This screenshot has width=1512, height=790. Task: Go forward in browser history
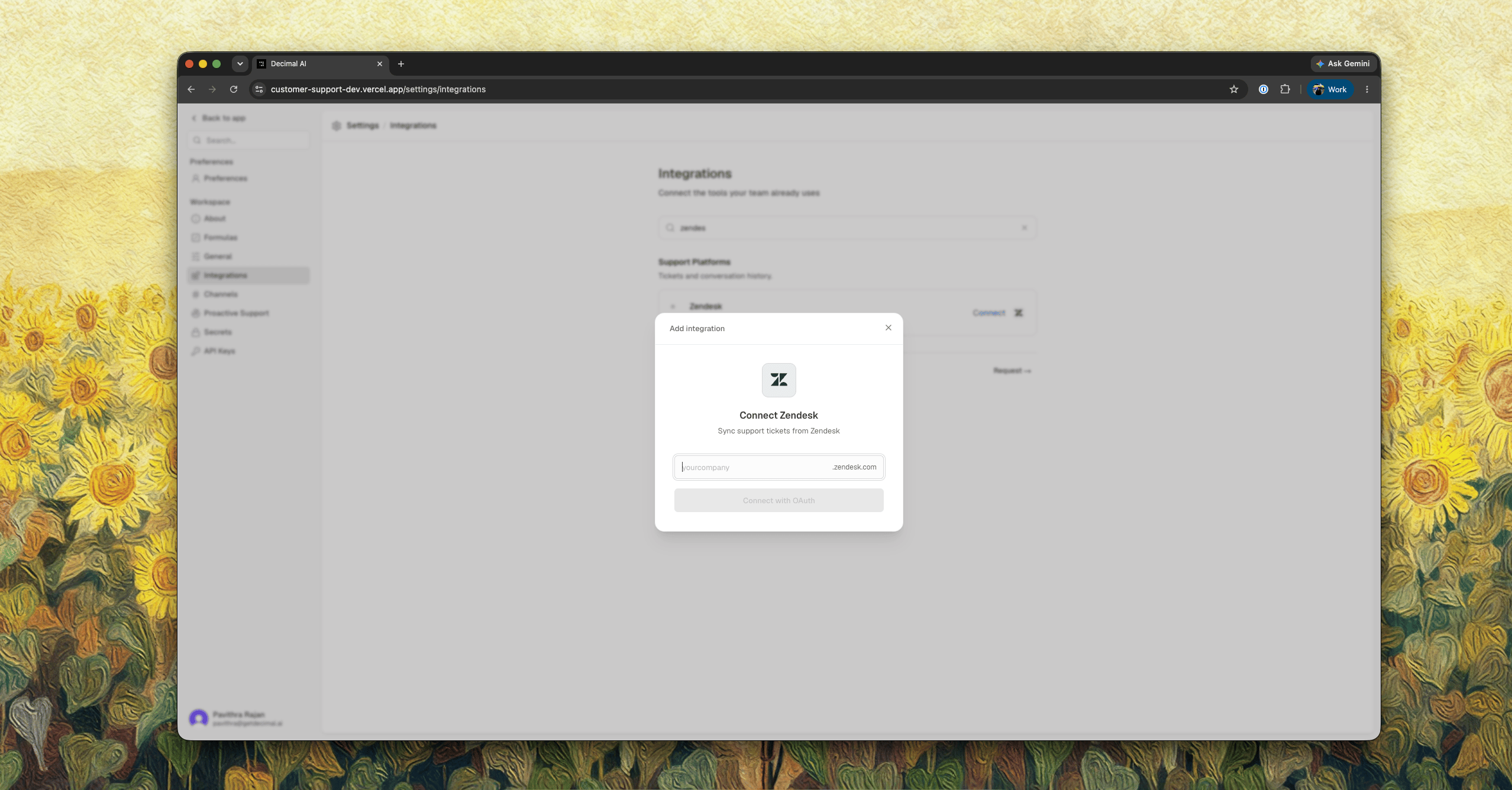tap(212, 89)
